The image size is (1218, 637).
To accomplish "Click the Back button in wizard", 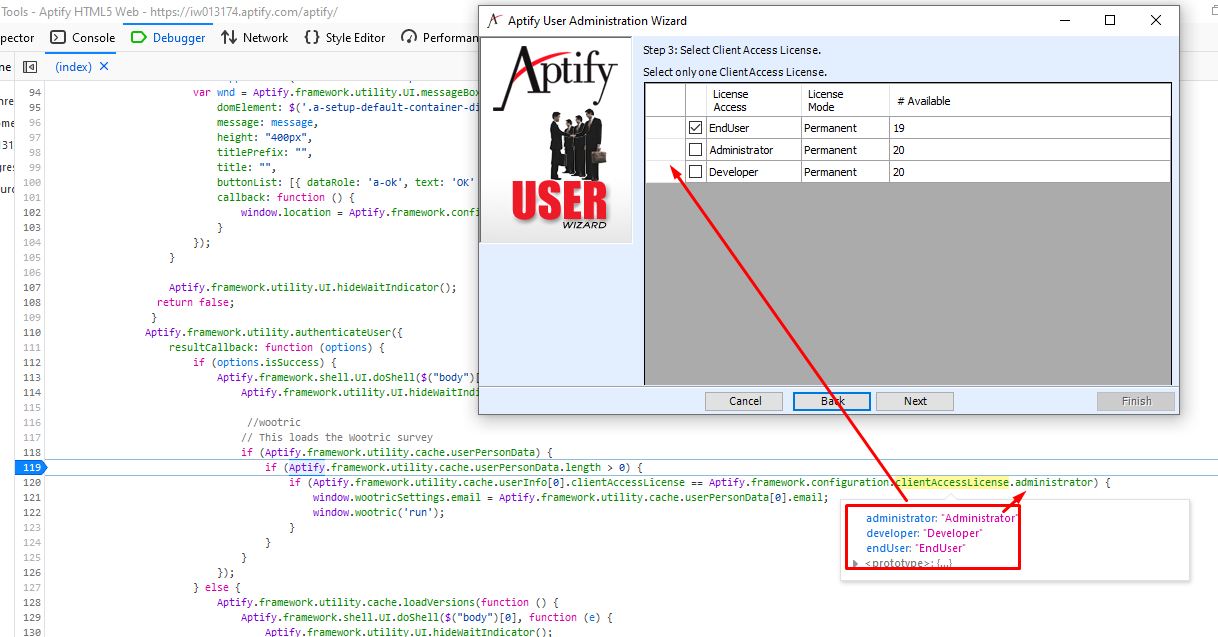I will coord(832,401).
